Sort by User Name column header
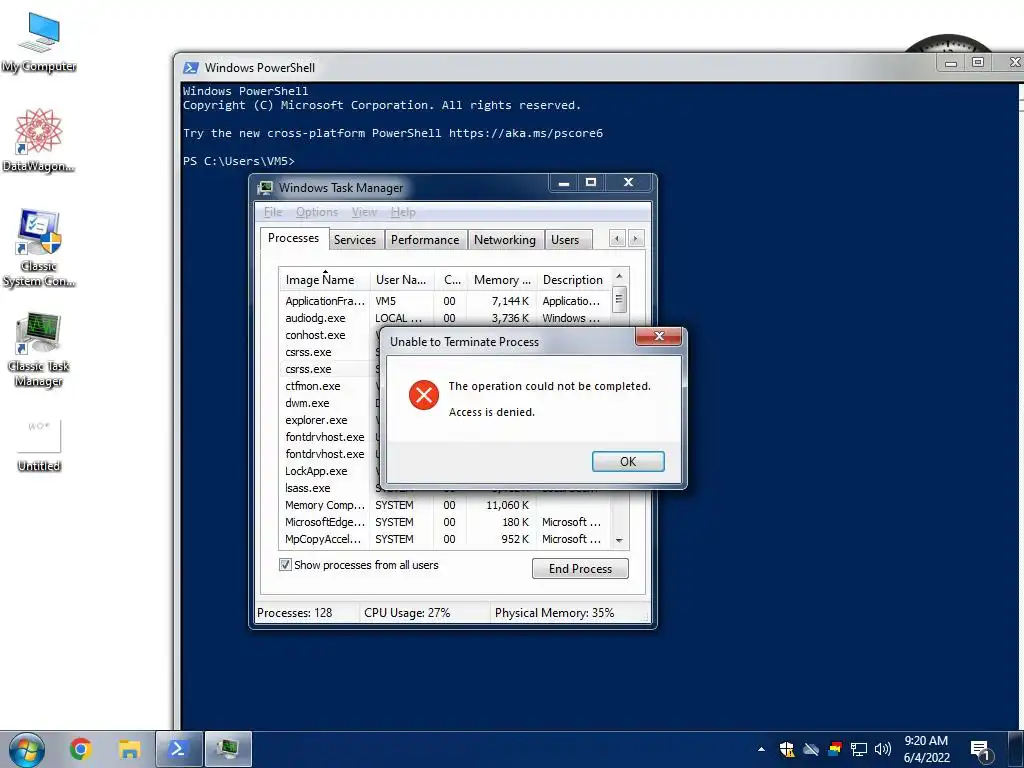This screenshot has width=1024, height=768. (401, 280)
